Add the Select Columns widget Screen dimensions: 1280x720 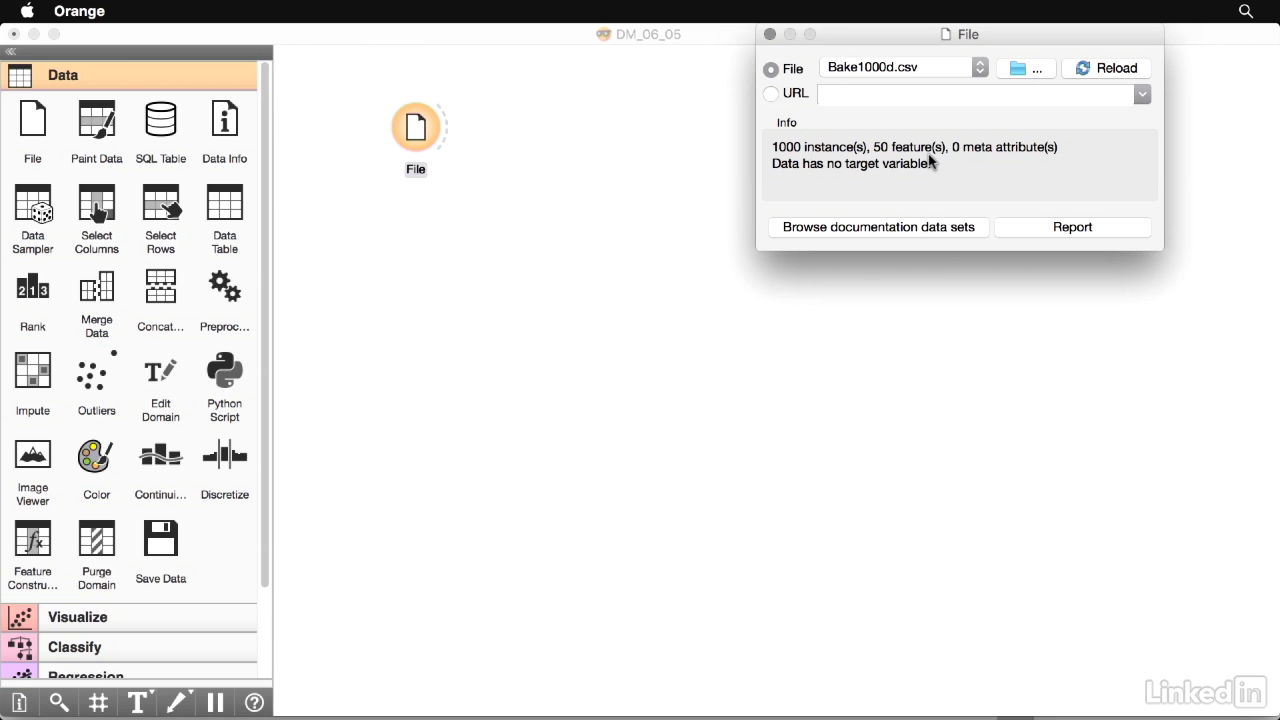[97, 219]
